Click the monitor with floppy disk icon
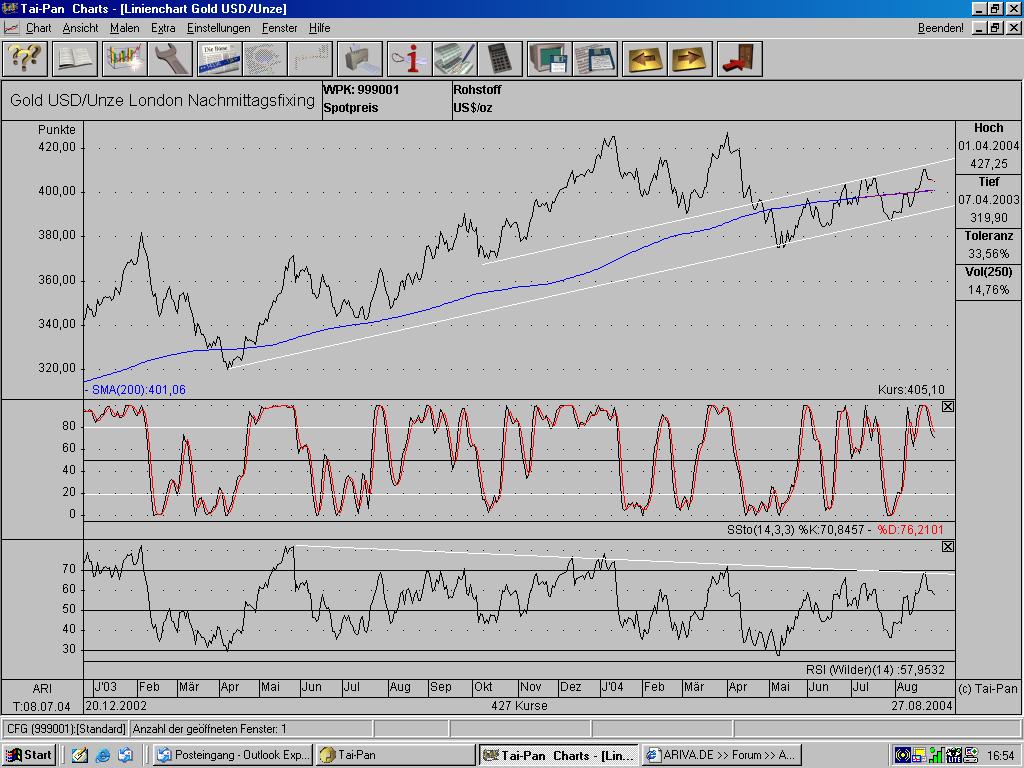The height and width of the screenshot is (768, 1024). (549, 59)
